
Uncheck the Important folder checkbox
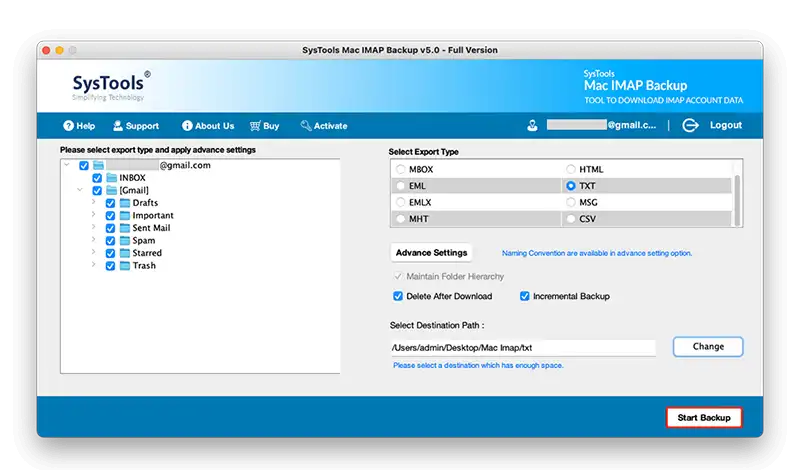(110, 215)
